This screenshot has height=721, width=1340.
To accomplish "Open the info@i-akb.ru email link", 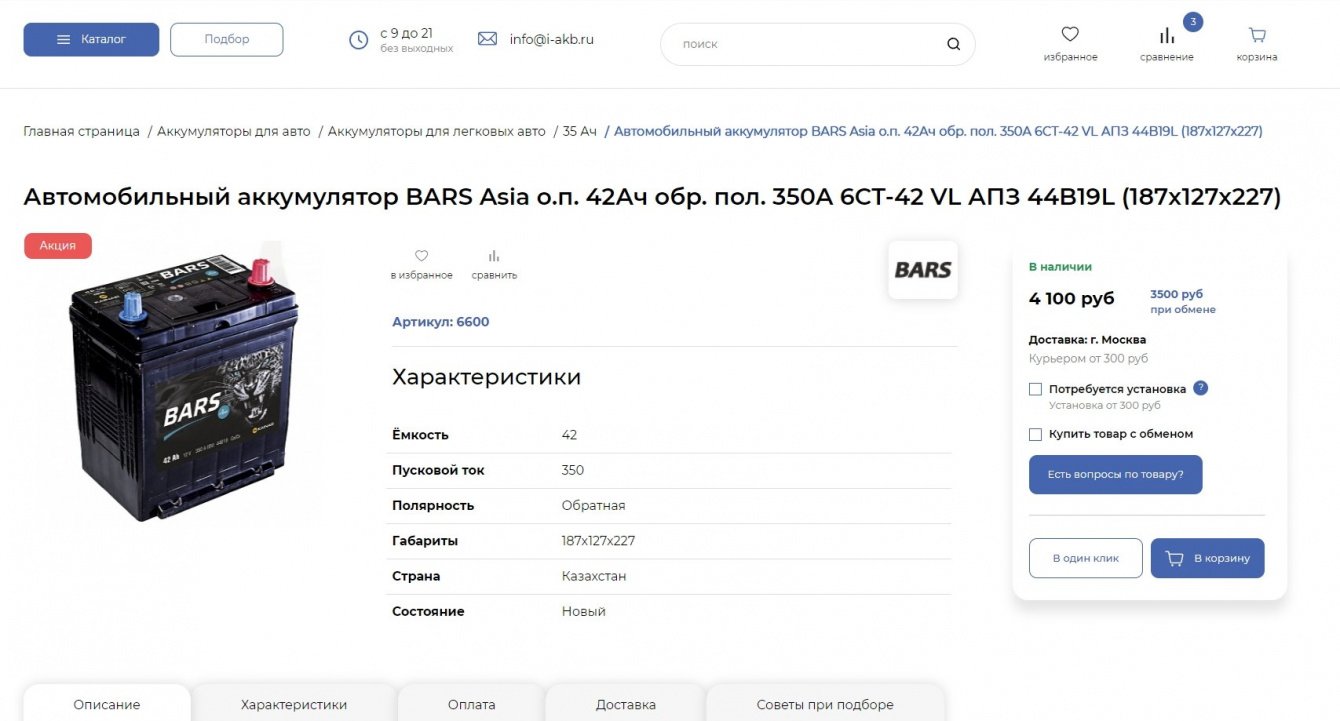I will pyautogui.click(x=552, y=39).
